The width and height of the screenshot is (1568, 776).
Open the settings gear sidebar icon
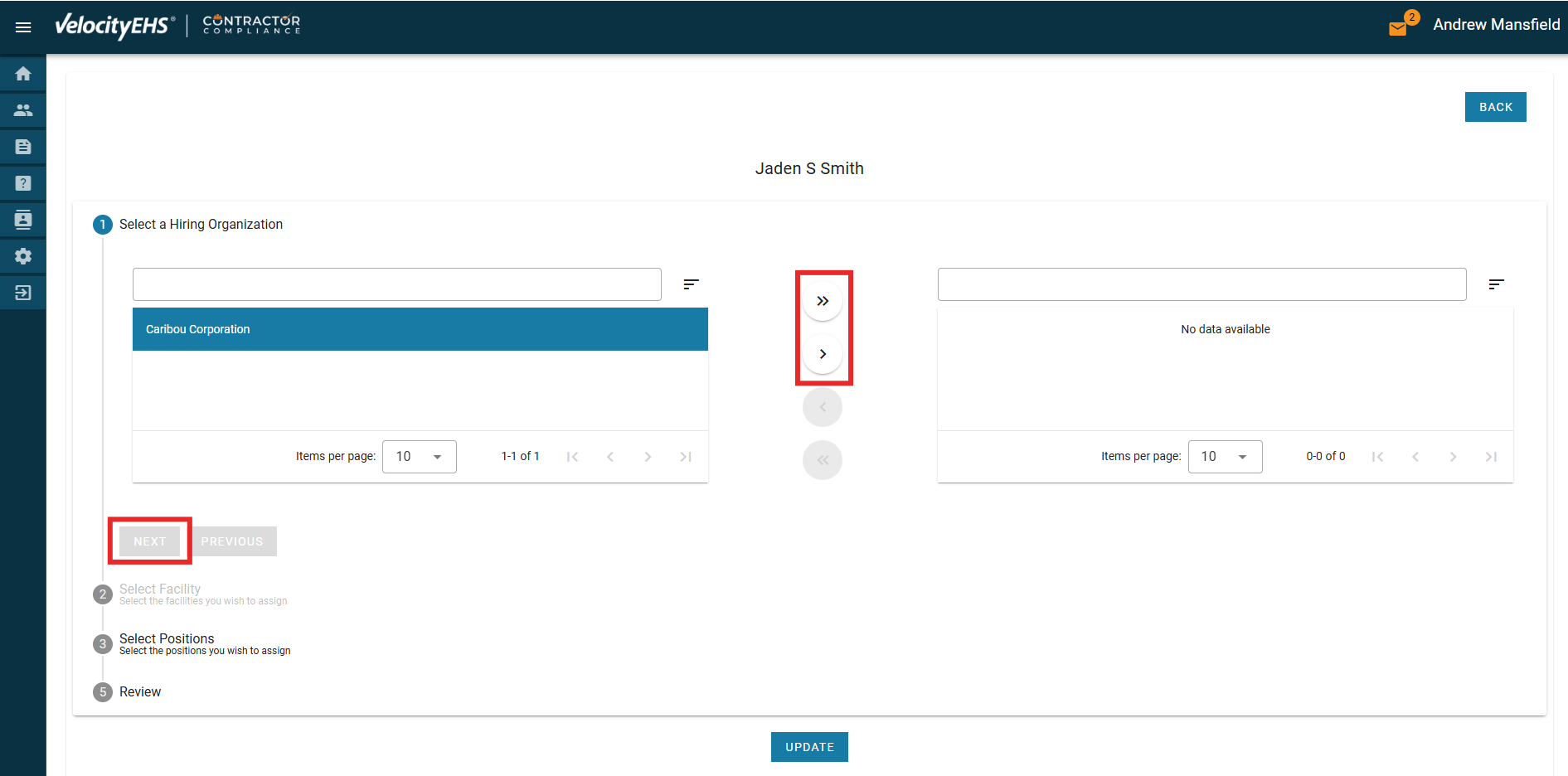pos(23,256)
